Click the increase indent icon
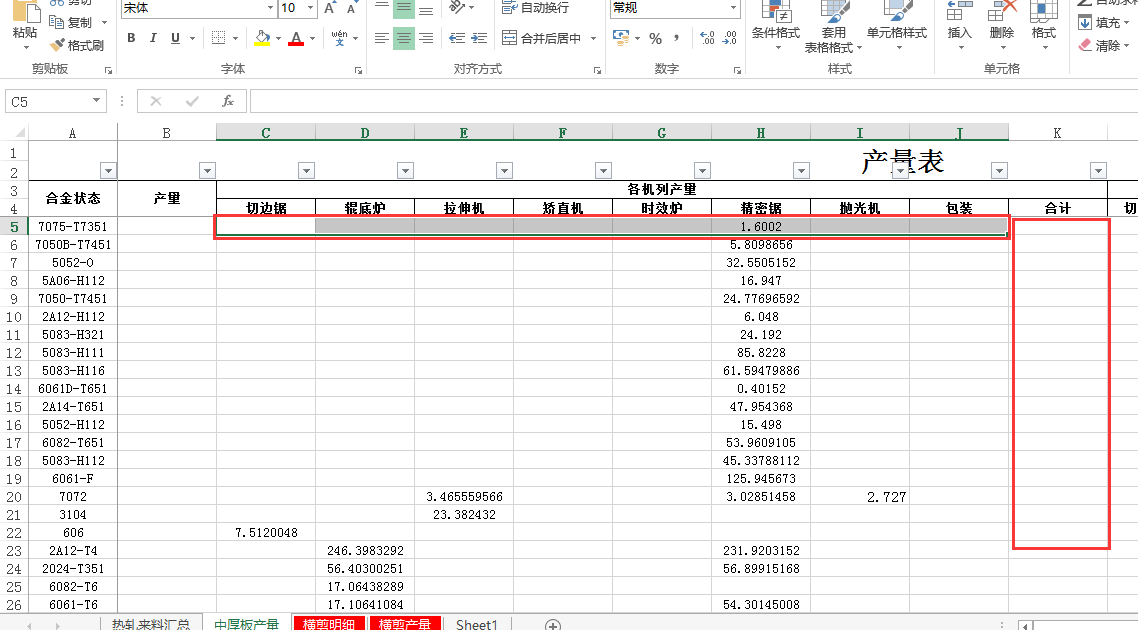The height and width of the screenshot is (630, 1138). (x=480, y=39)
